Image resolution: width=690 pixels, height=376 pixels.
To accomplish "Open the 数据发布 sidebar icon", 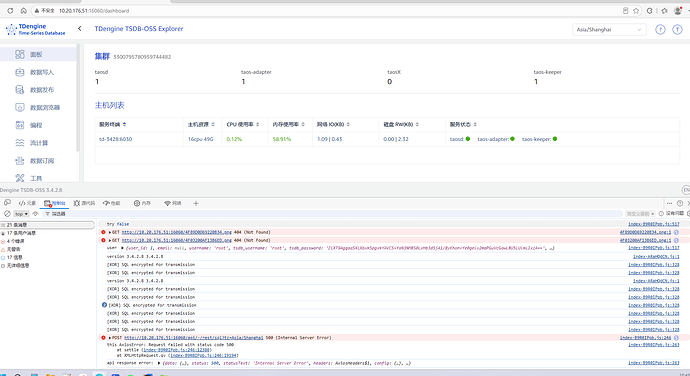I will coord(19,90).
